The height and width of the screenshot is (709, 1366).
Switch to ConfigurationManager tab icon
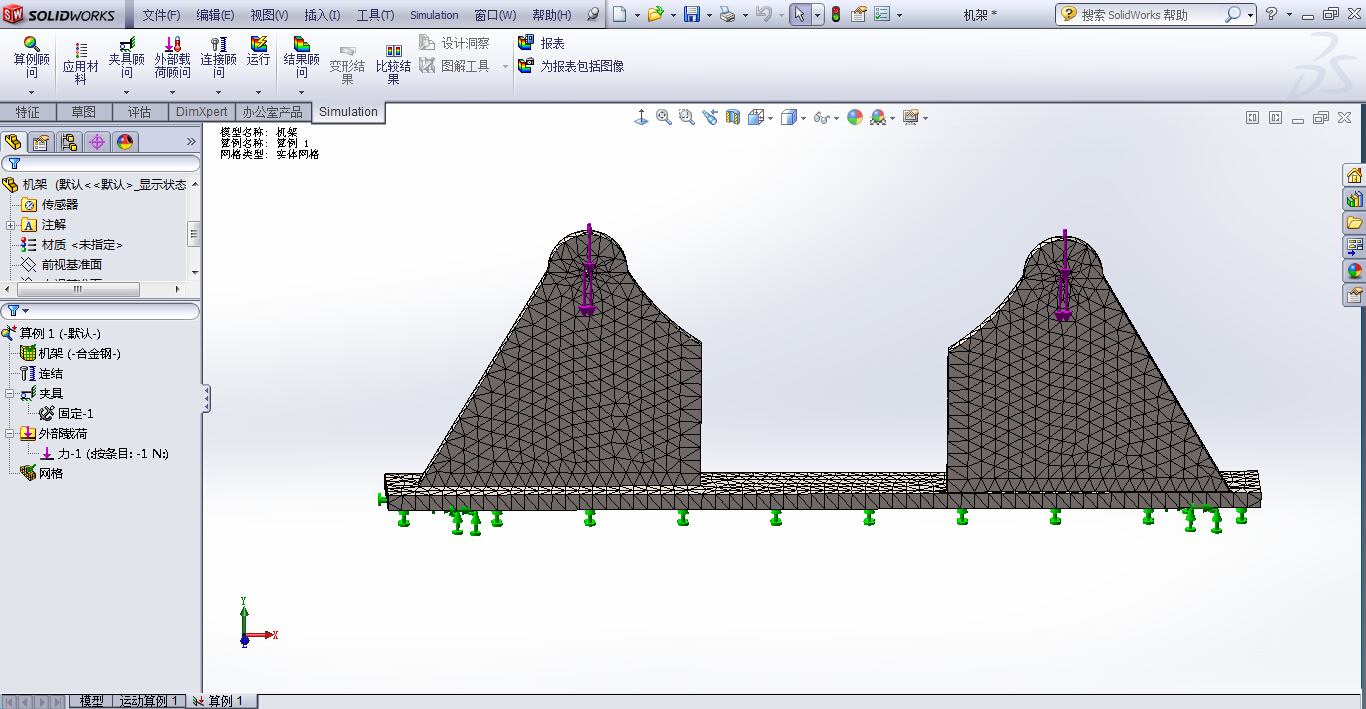pyautogui.click(x=69, y=142)
